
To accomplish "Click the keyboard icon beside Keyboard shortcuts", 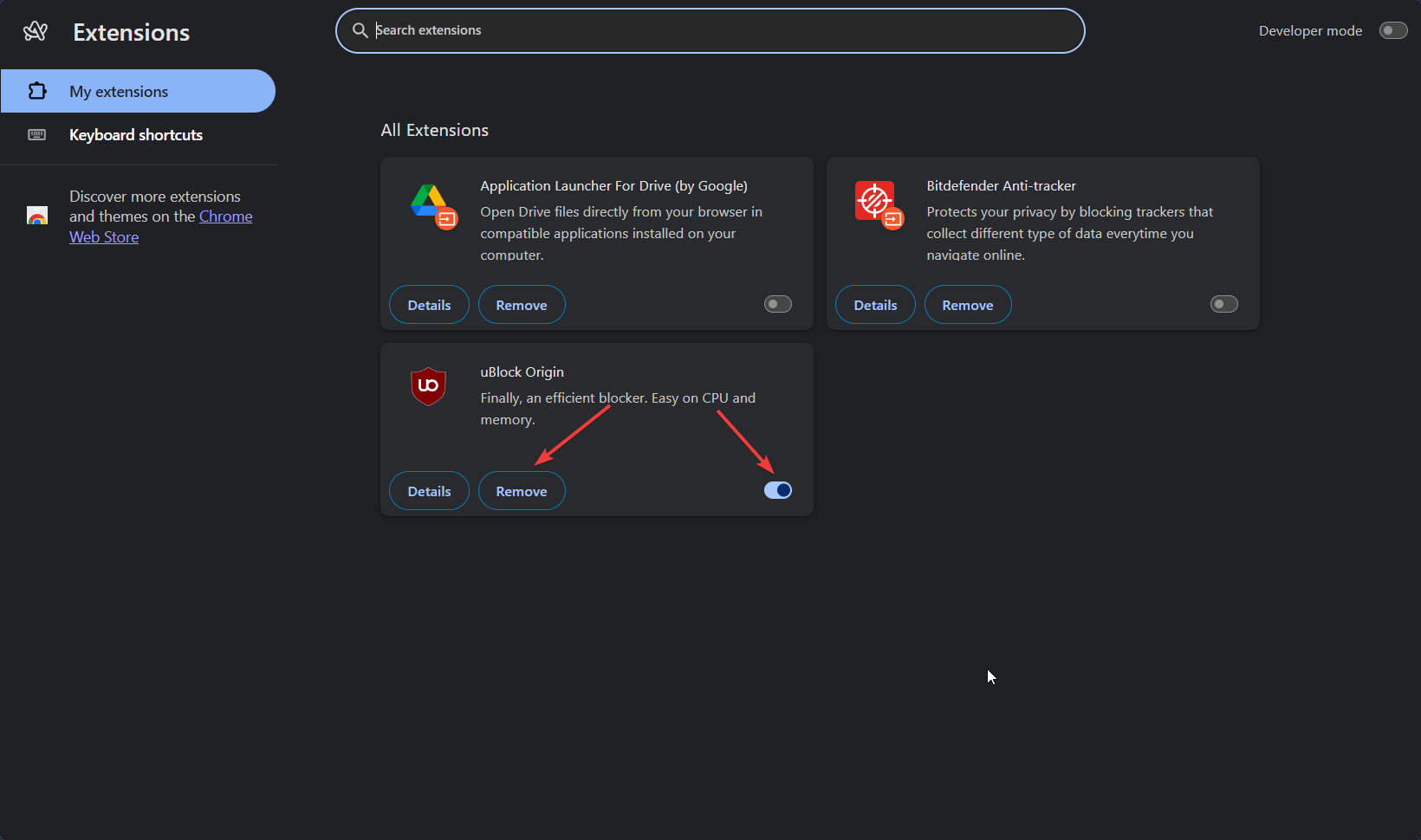I will [37, 135].
